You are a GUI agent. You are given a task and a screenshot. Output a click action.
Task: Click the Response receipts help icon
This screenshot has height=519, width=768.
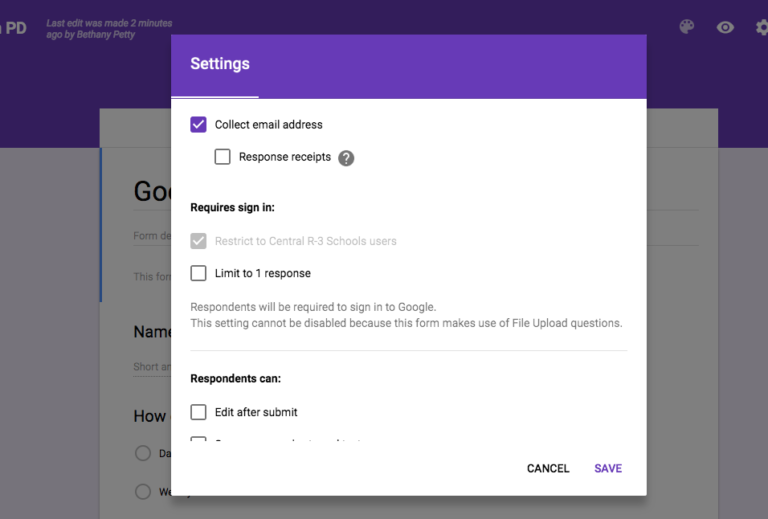pyautogui.click(x=346, y=158)
